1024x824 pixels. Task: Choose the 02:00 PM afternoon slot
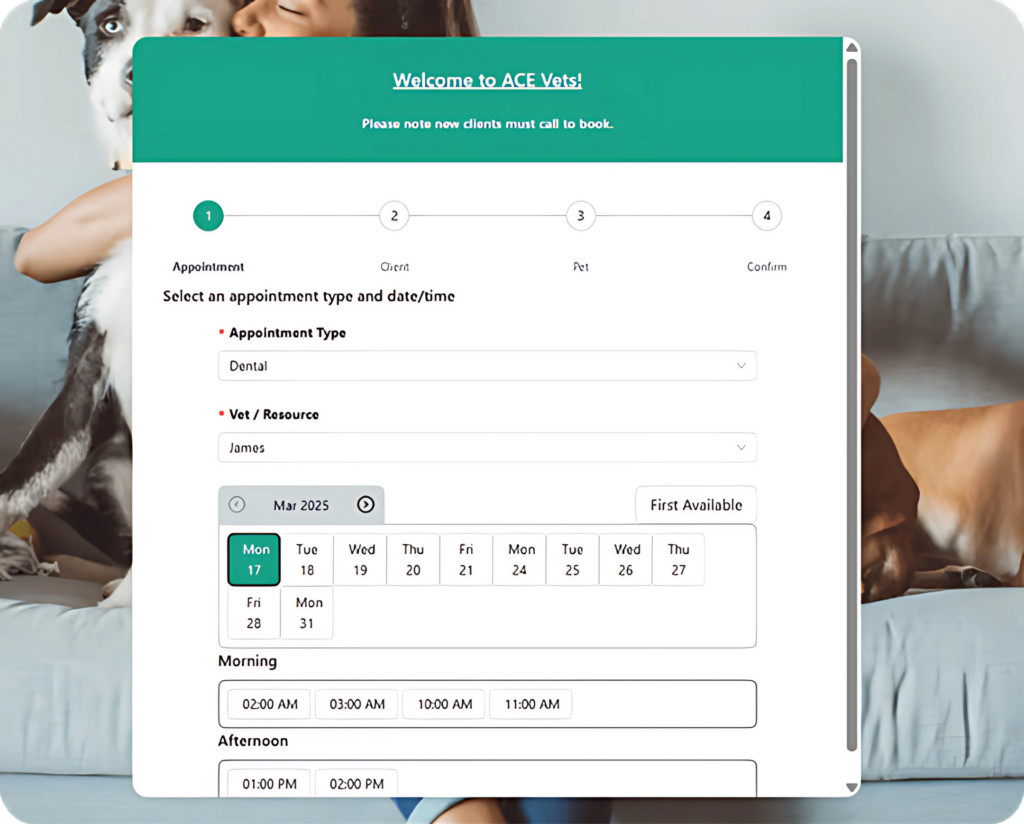coord(357,784)
